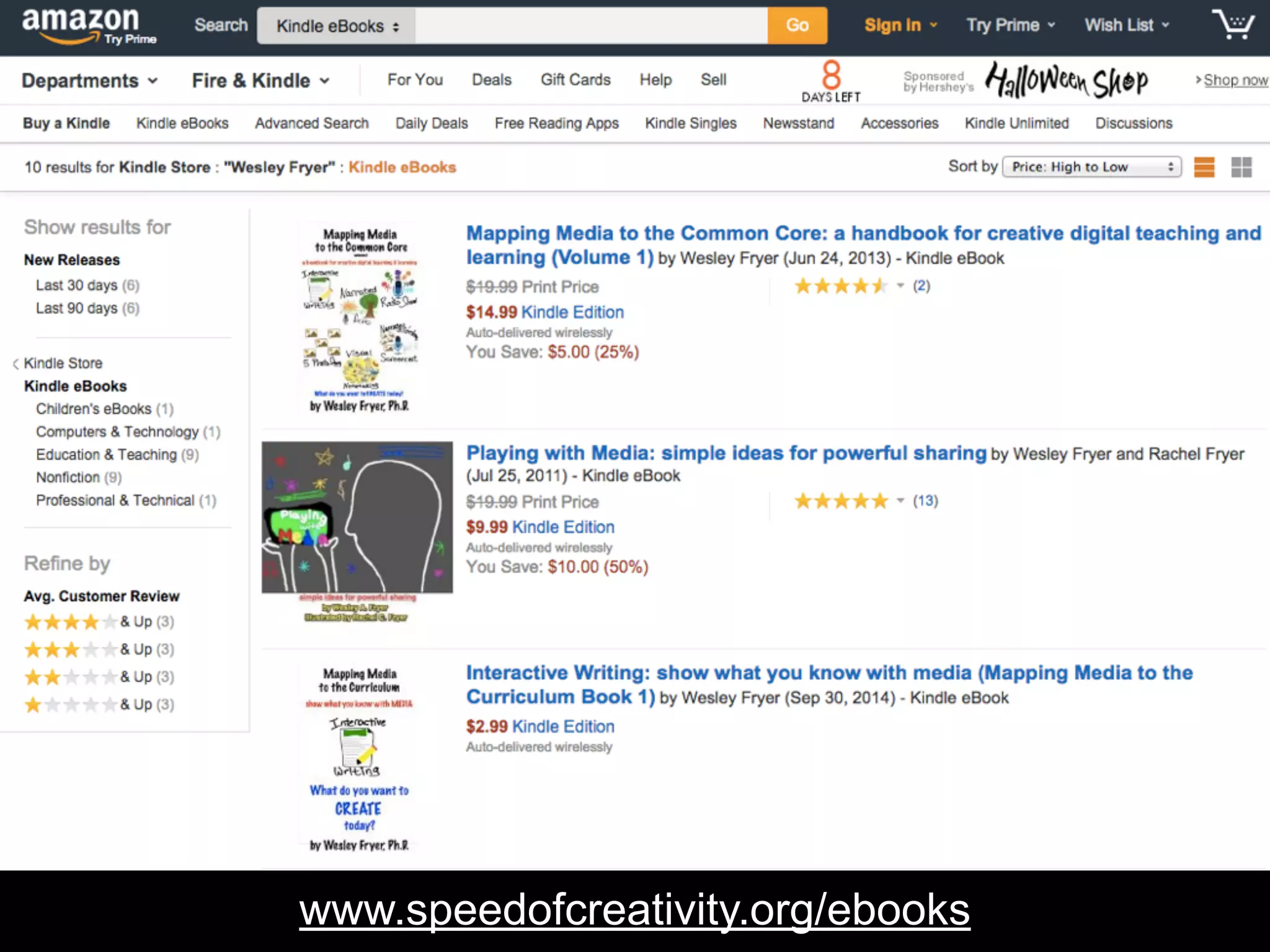Open the (13) customer reviews link
The width and height of the screenshot is (1270, 952).
[x=925, y=501]
